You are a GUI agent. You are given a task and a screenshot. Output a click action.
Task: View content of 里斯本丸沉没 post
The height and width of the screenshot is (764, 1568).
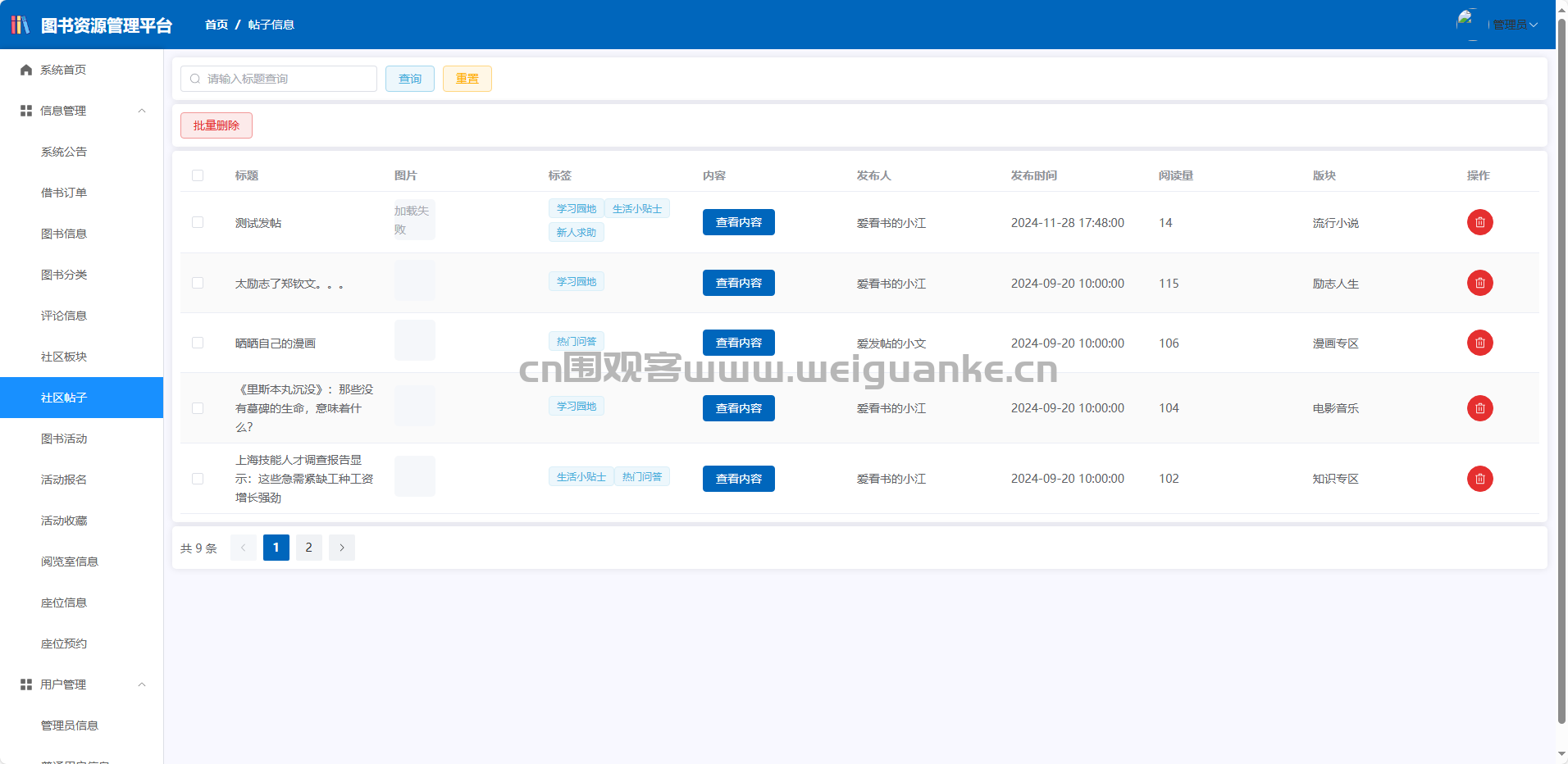pos(739,408)
